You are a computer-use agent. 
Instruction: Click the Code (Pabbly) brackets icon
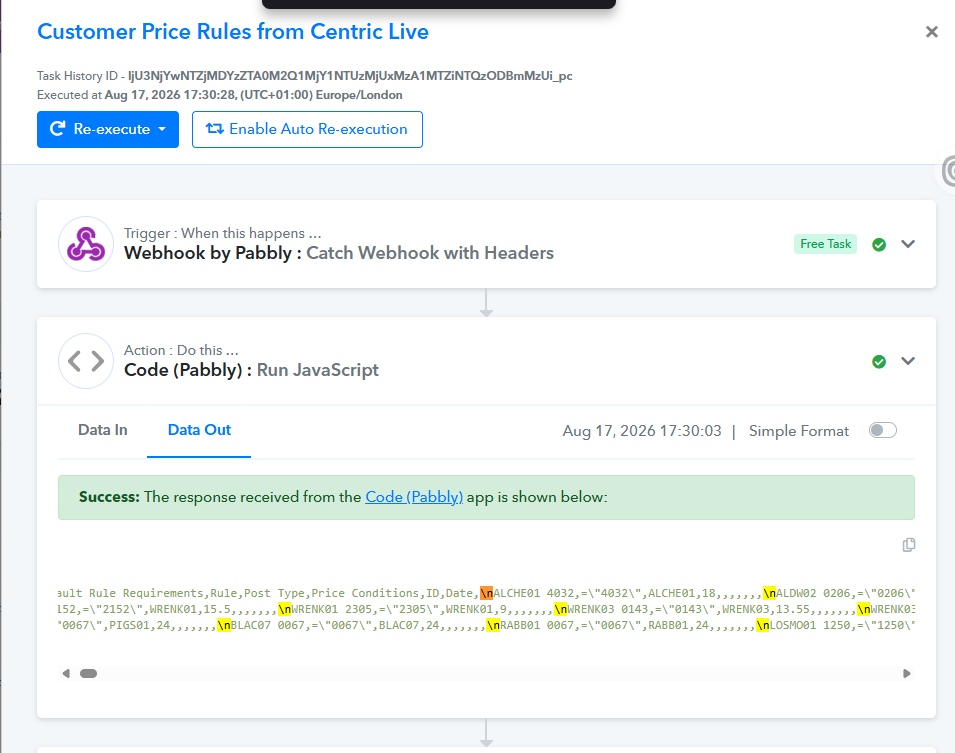[x=86, y=361]
